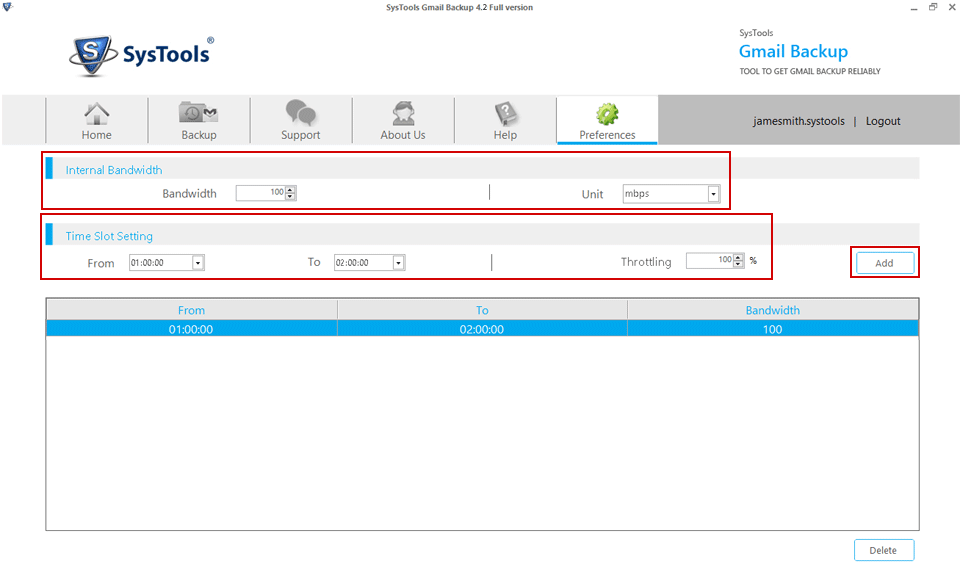Restore down the application window

933,7
